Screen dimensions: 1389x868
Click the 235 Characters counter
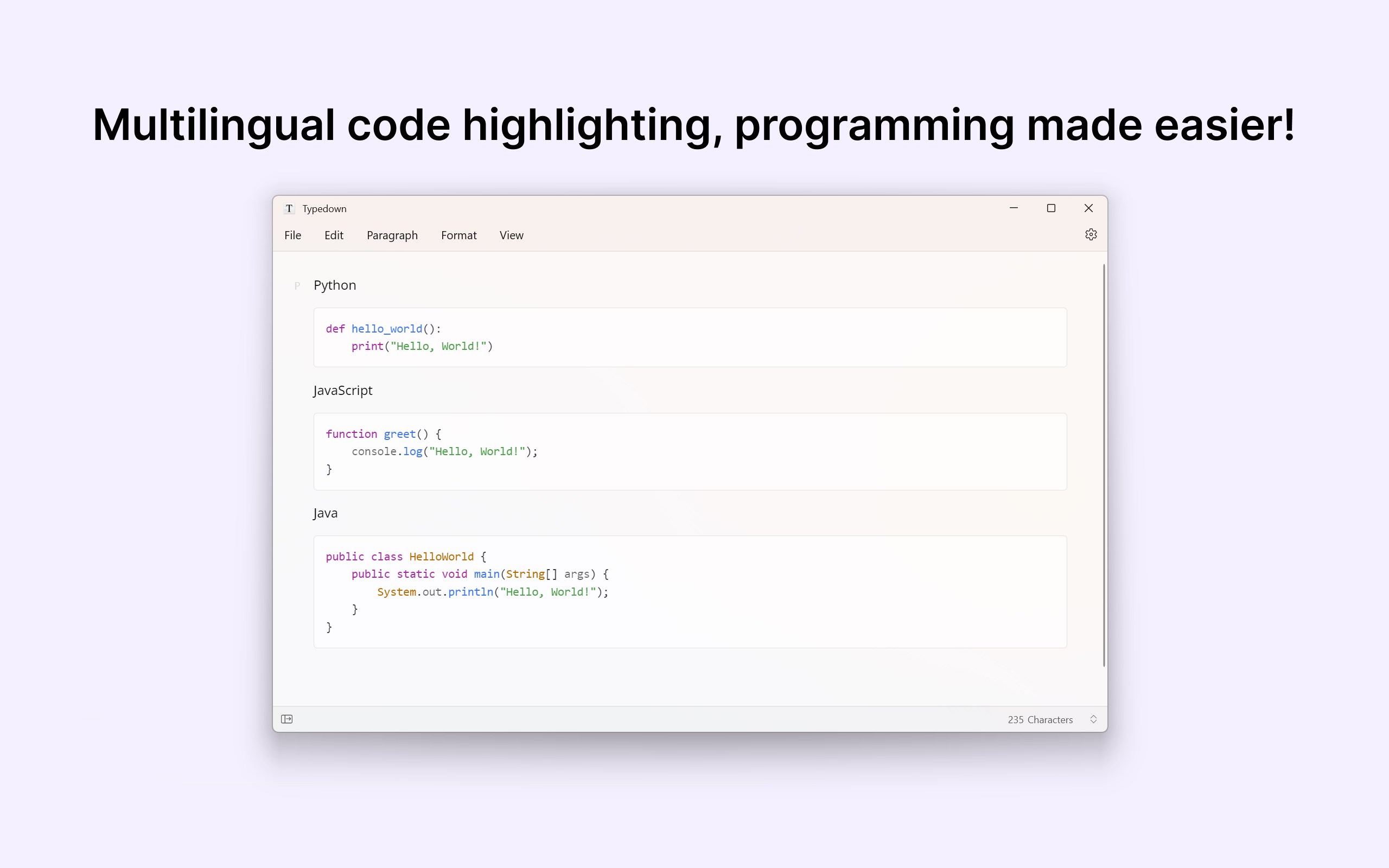click(1040, 720)
